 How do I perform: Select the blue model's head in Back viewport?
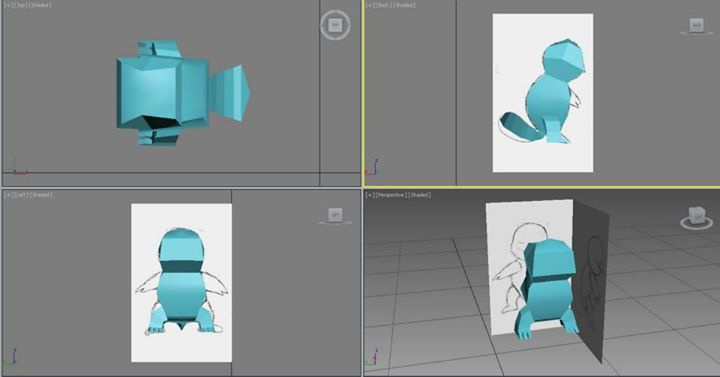tap(564, 60)
